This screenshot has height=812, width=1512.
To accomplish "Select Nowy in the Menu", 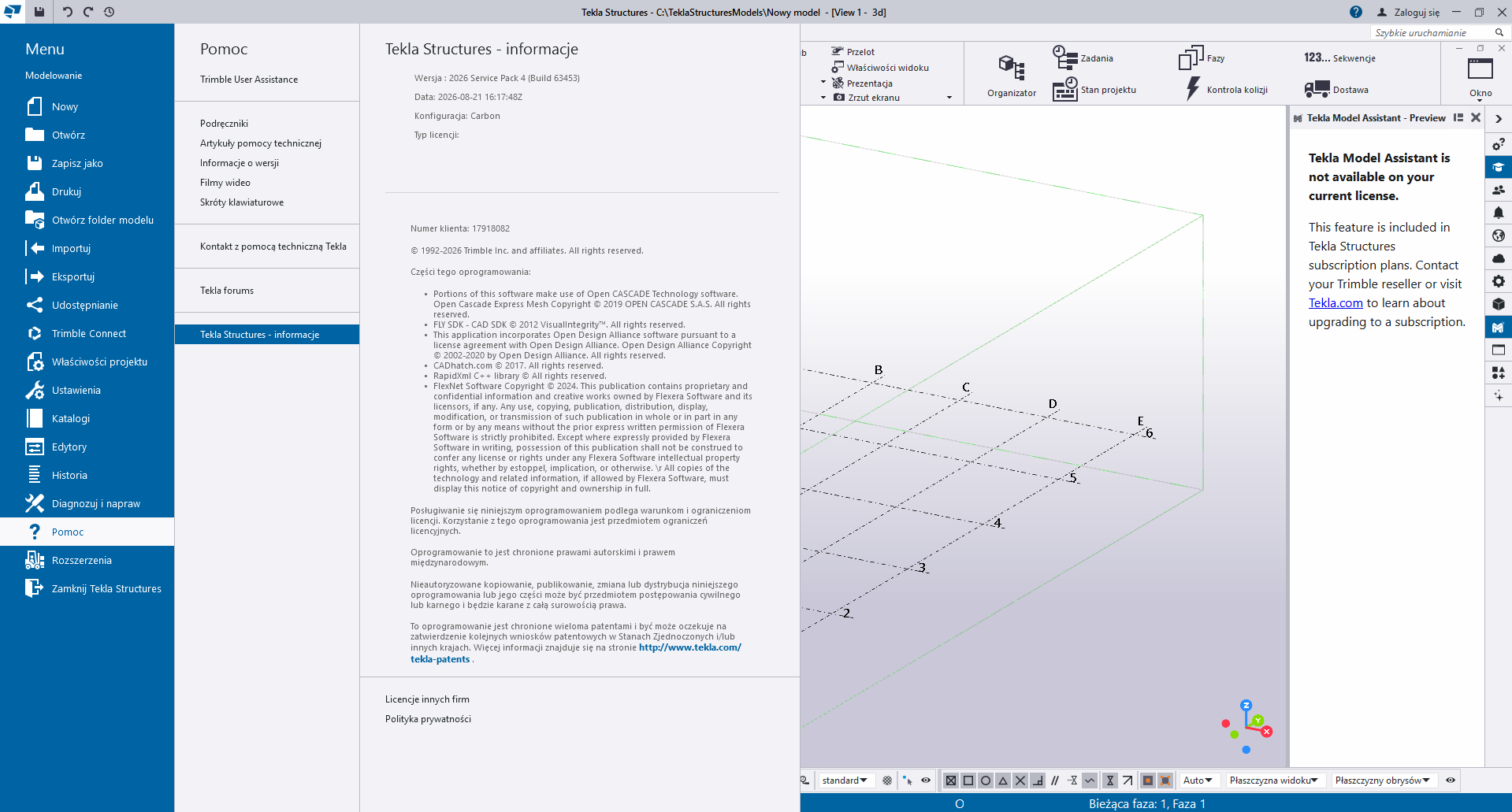I will click(x=87, y=106).
